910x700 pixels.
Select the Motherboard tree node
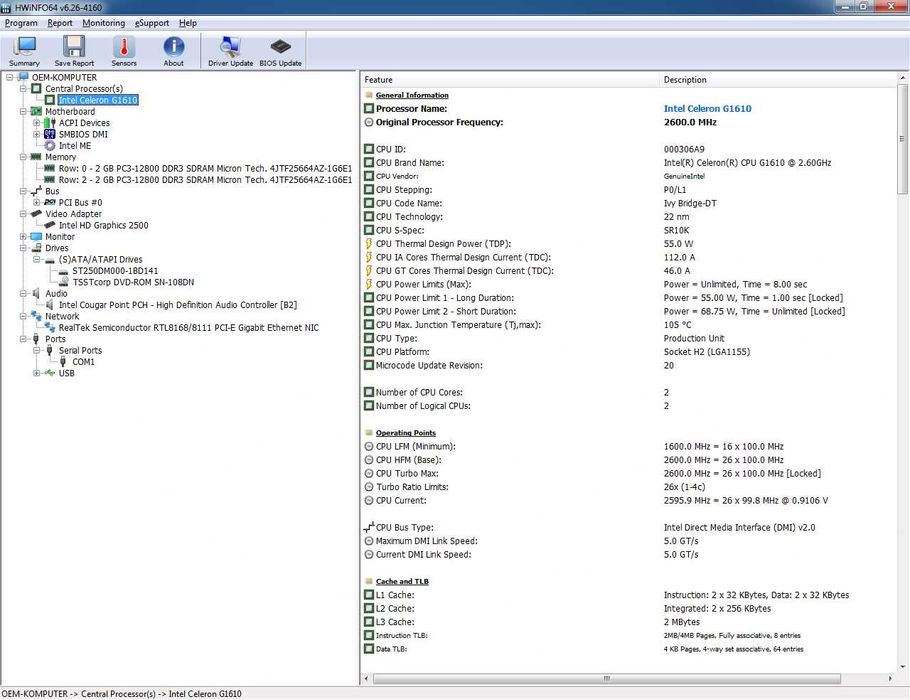(x=70, y=111)
